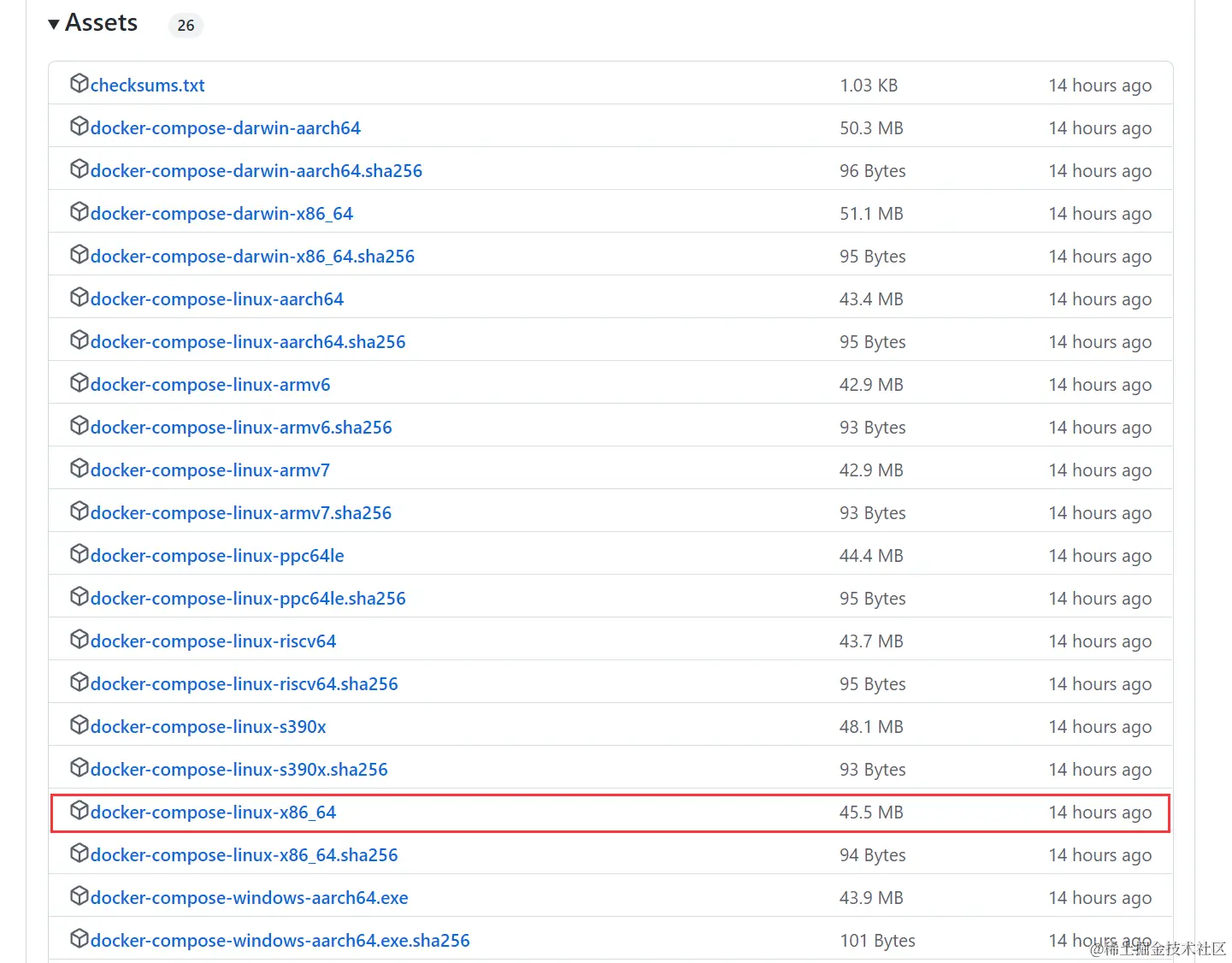Image resolution: width=1232 pixels, height=963 pixels.
Task: Click the 44.4 MB size value
Action: tap(871, 556)
